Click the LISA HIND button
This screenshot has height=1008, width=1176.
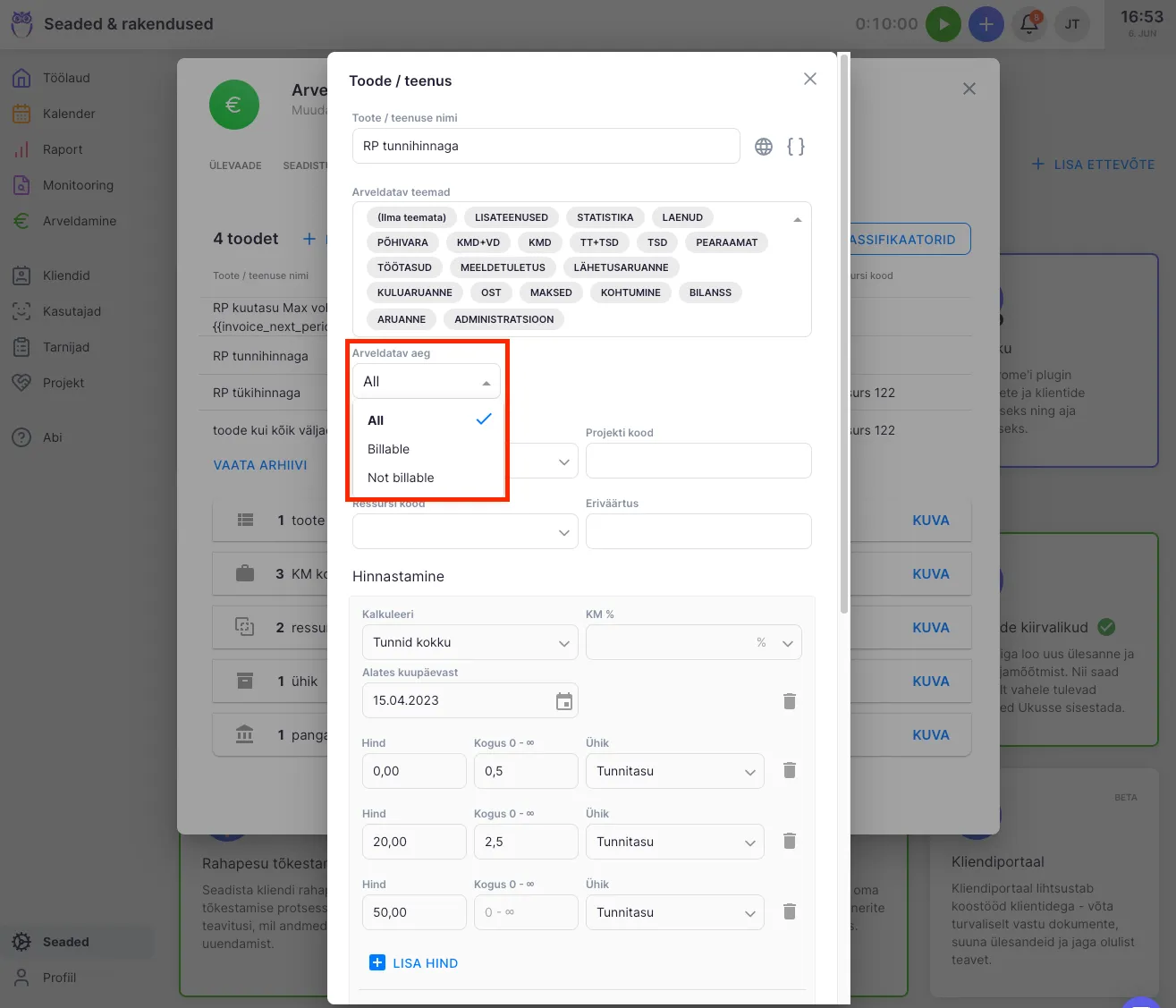(x=414, y=963)
